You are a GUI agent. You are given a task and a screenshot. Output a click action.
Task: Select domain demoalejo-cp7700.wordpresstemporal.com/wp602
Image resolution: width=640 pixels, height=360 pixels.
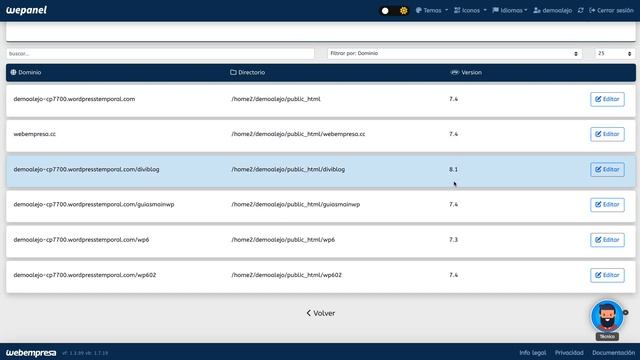pos(85,275)
